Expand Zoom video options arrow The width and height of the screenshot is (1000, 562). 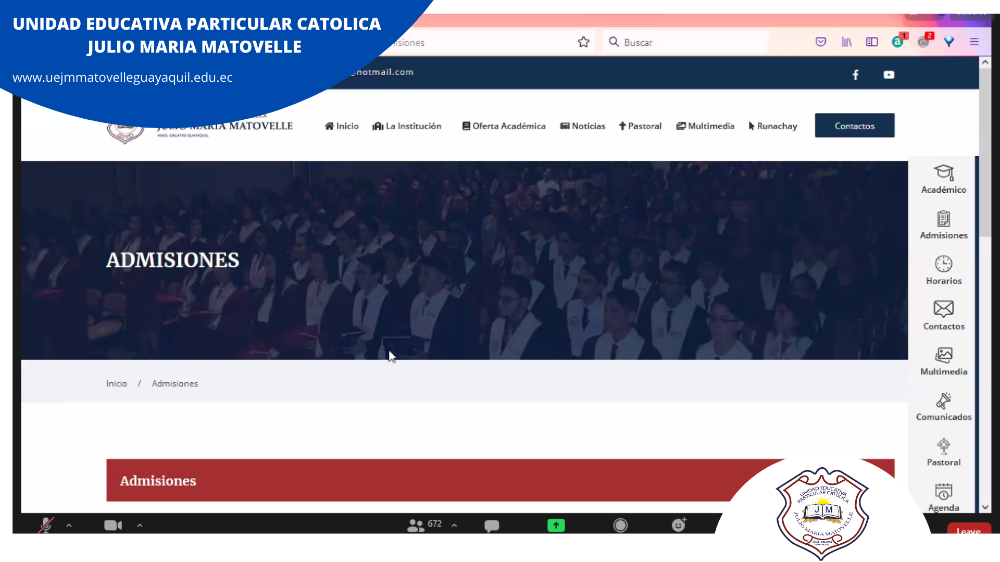coord(140,526)
